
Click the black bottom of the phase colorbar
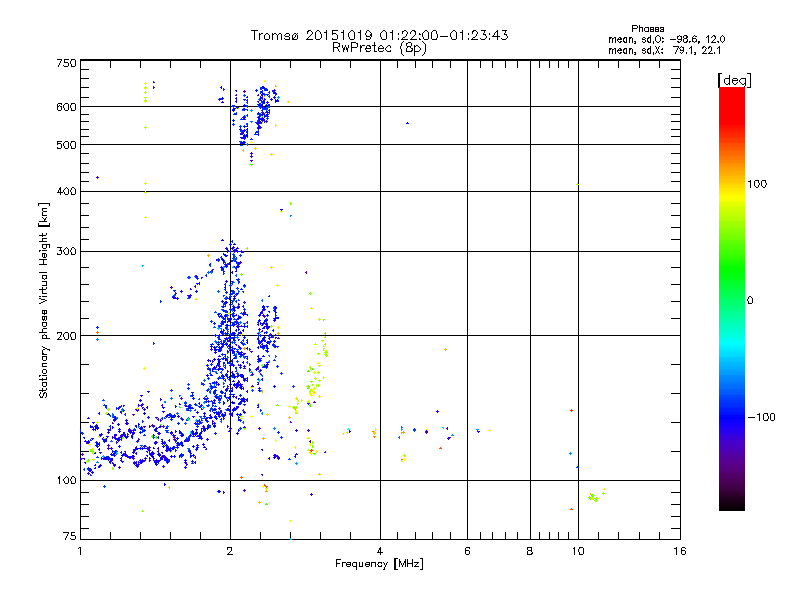[732, 503]
